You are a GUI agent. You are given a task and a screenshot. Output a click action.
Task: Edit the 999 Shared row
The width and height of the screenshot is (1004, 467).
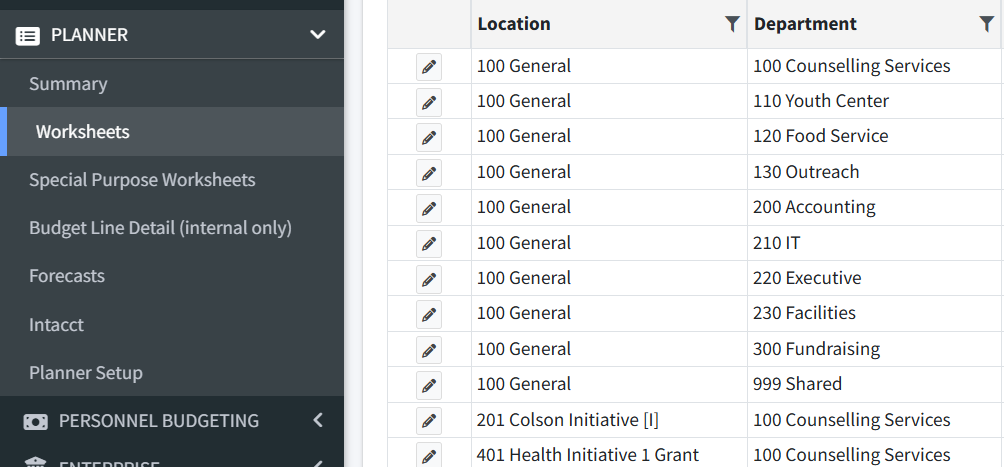click(429, 386)
